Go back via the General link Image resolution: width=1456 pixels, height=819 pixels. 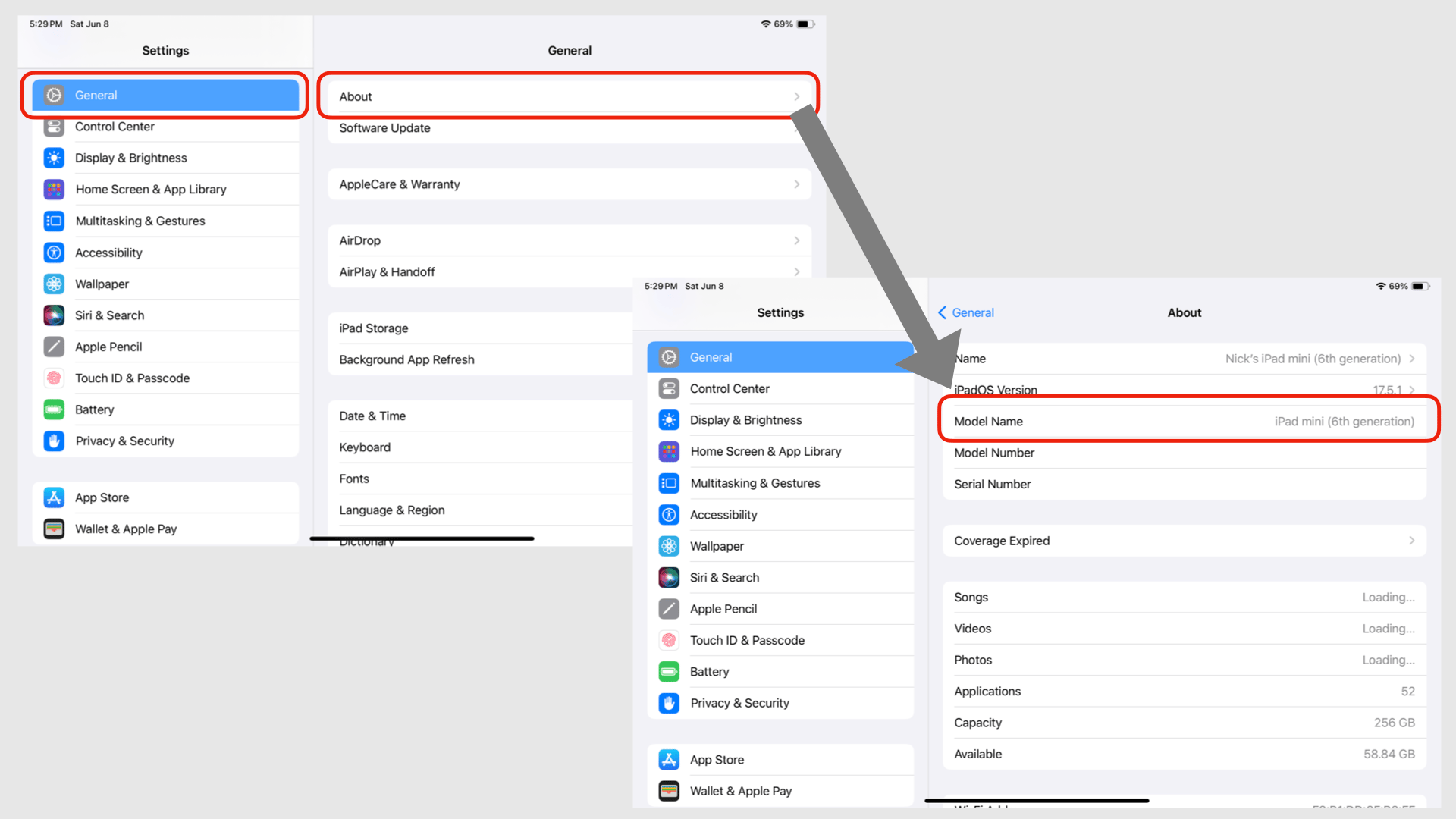pyautogui.click(x=966, y=313)
